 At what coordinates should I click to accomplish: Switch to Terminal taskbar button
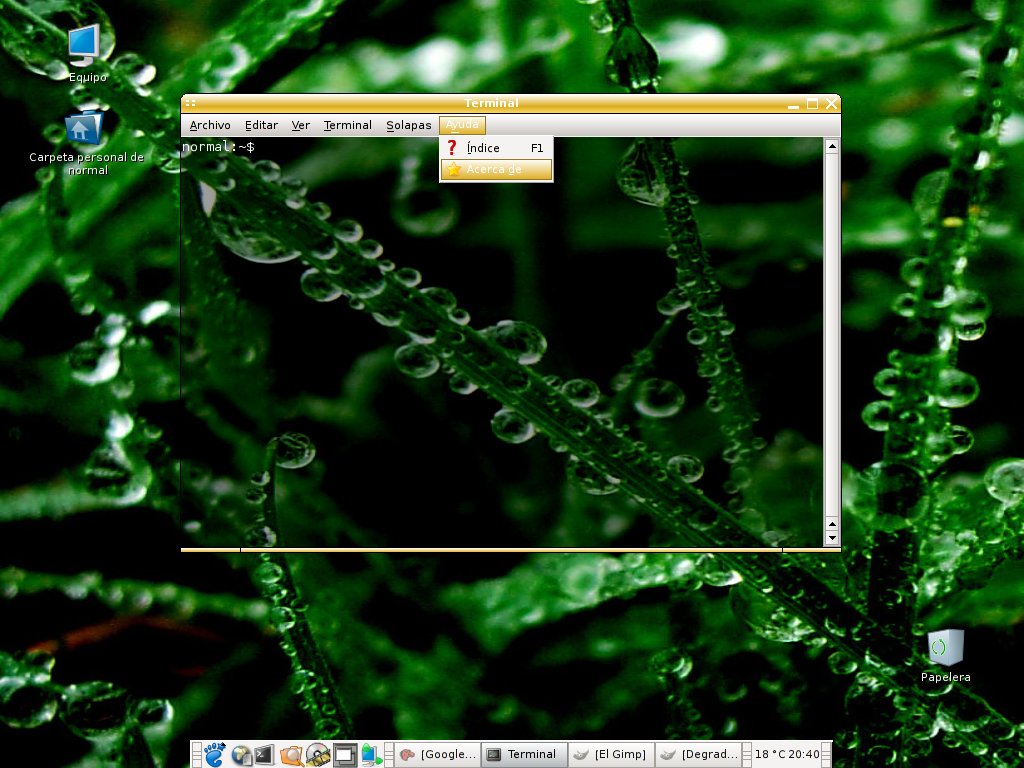524,754
